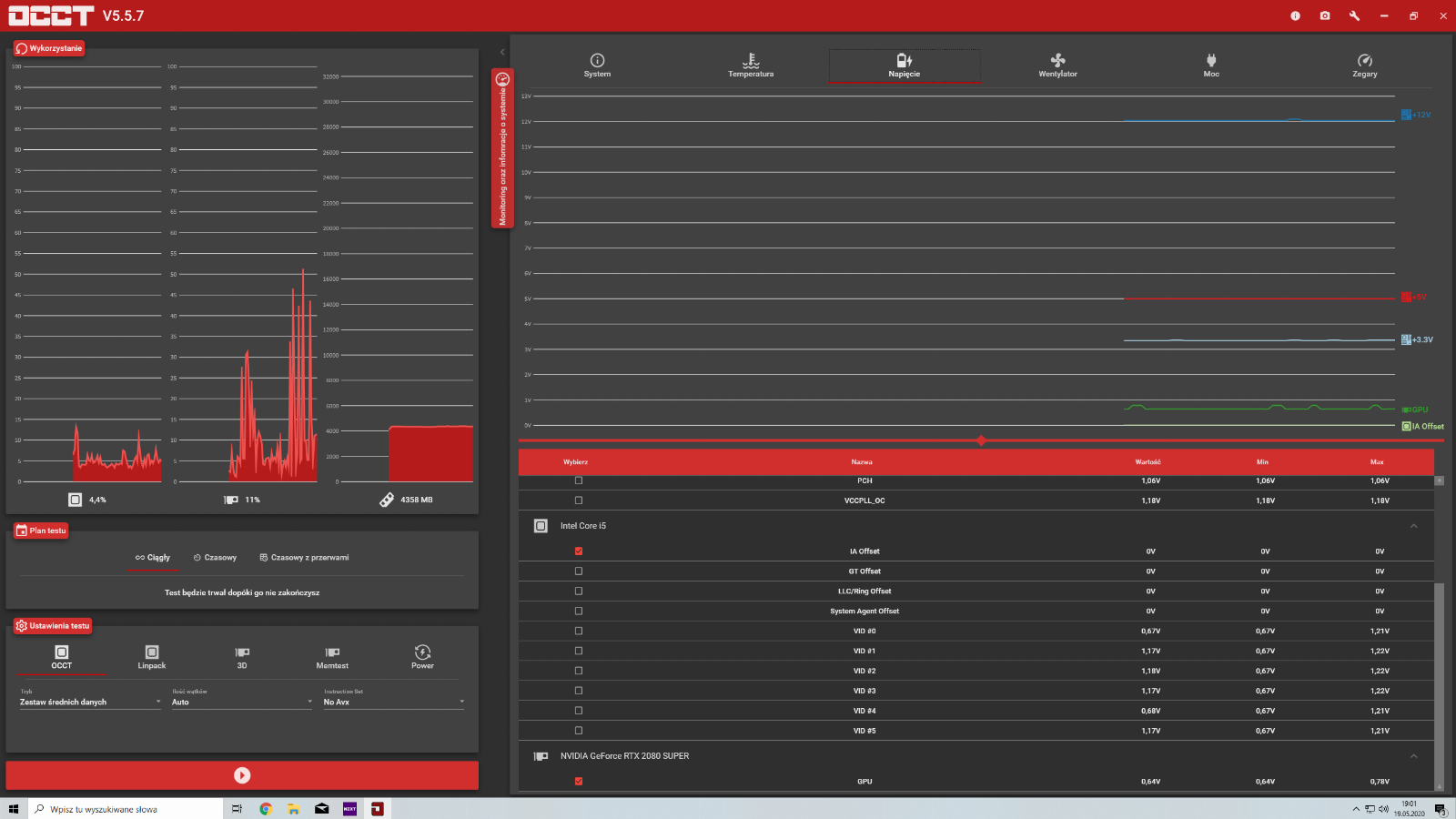This screenshot has width=1456, height=819.
Task: Check the VID #0 checkbox
Action: pyautogui.click(x=579, y=631)
